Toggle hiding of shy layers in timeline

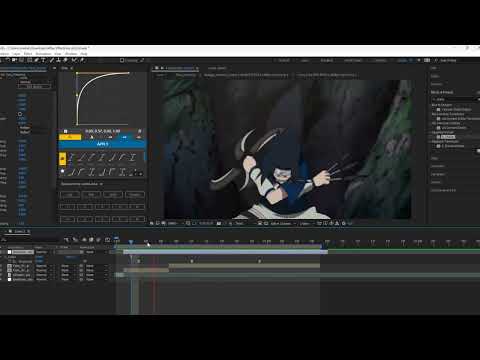point(84,239)
